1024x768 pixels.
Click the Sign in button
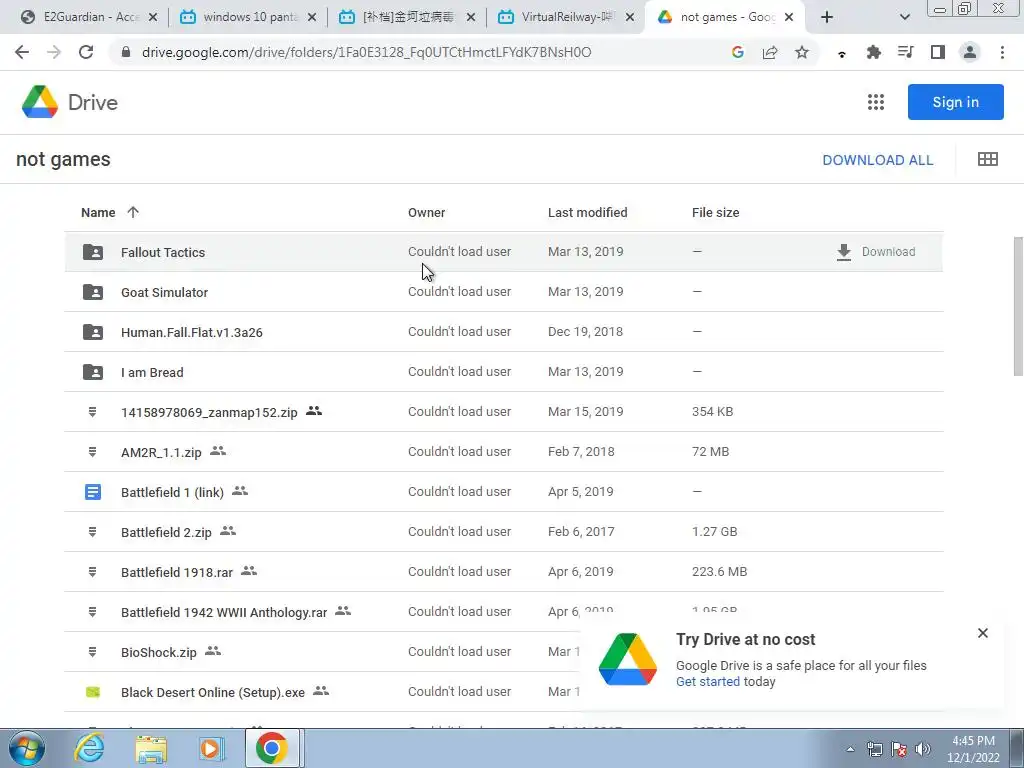tap(955, 102)
